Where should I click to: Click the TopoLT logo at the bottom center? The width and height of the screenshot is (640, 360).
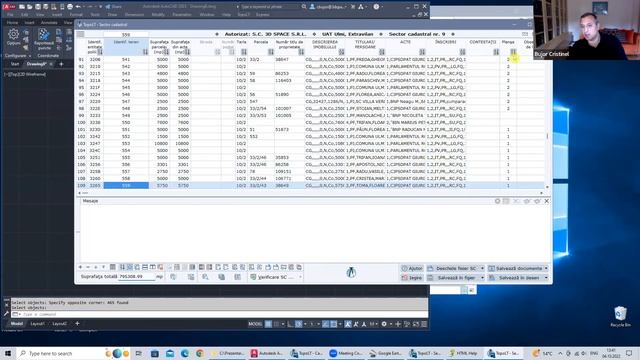click(x=351, y=272)
